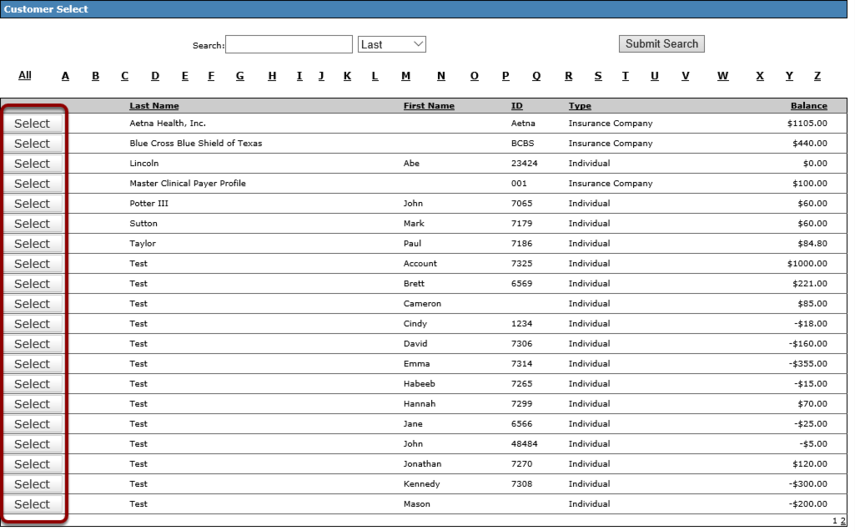Screen dimensions: 855x531
Task: Sort by Type column header
Action: (x=580, y=106)
